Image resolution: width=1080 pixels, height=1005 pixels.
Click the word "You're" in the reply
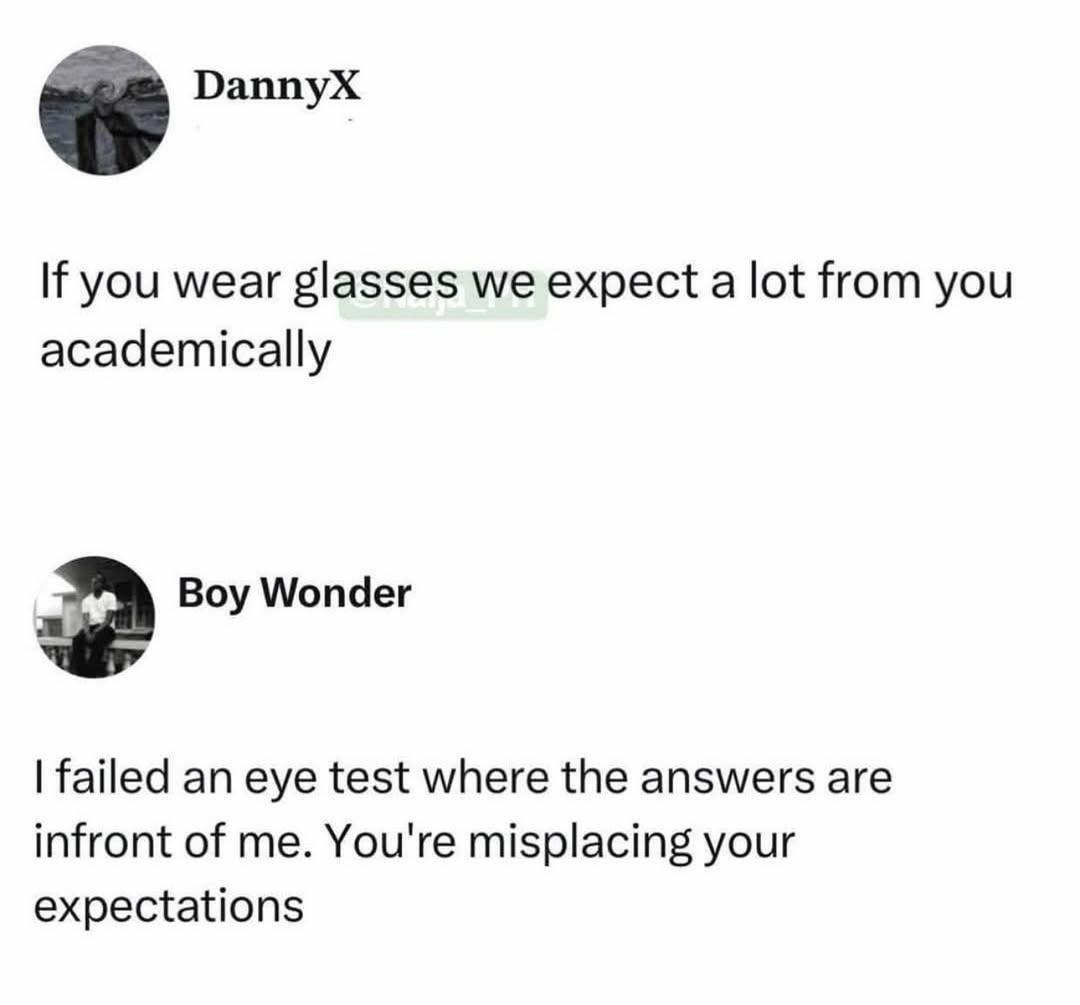pyautogui.click(x=391, y=842)
